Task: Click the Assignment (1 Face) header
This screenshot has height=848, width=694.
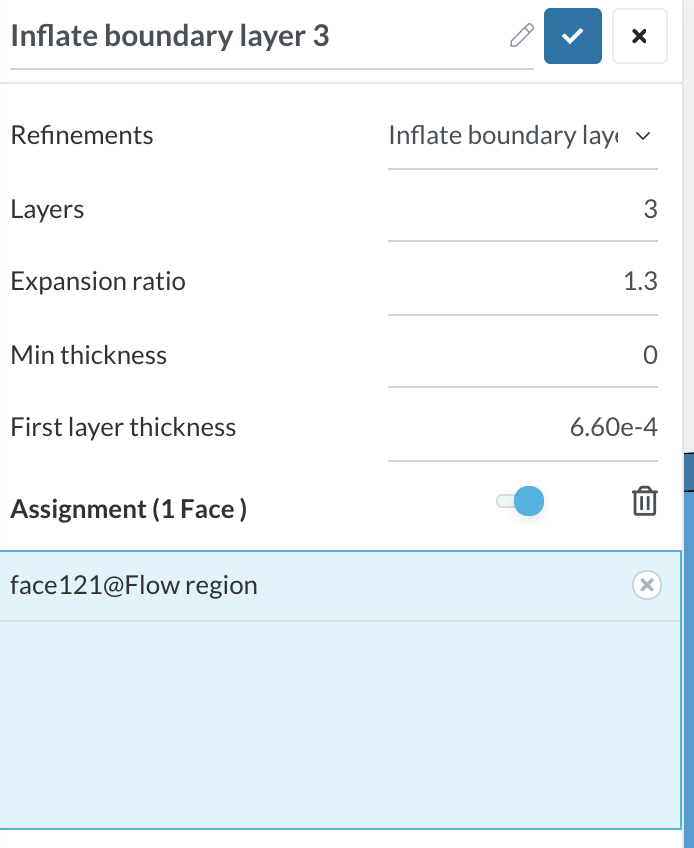Action: coord(129,509)
